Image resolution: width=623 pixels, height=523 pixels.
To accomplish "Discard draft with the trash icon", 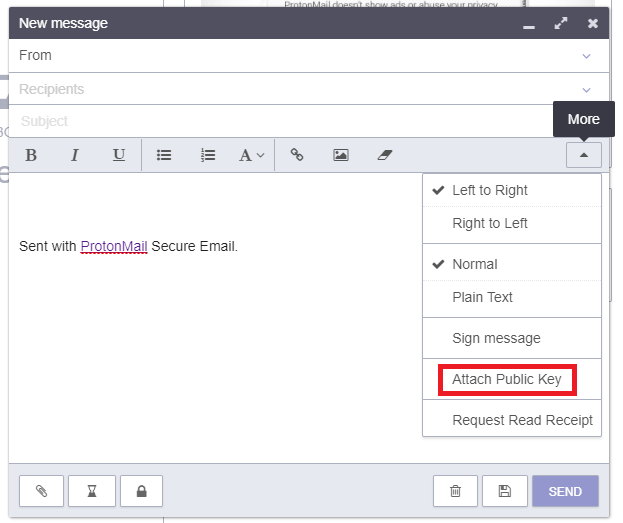I will (x=455, y=491).
